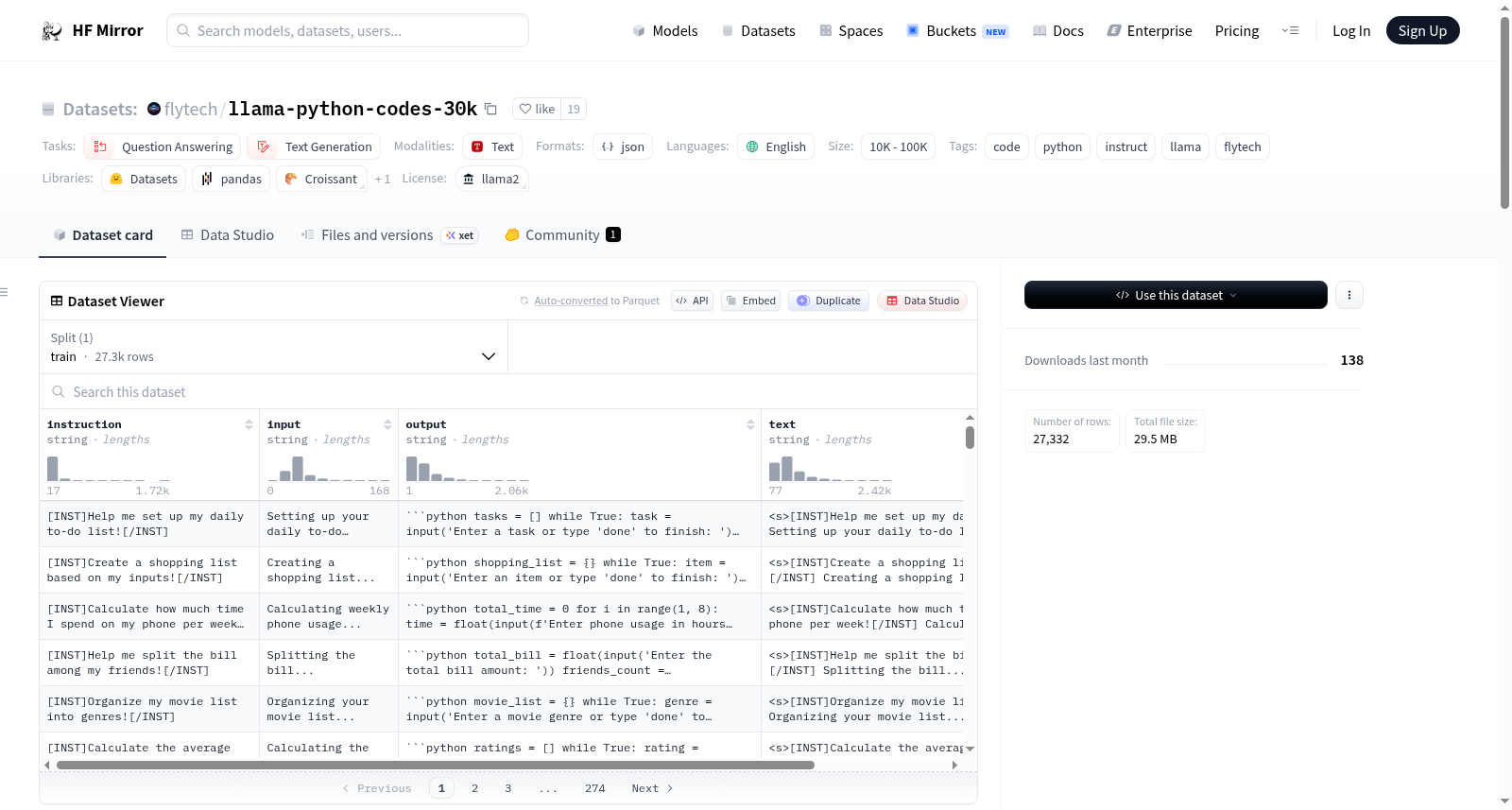This screenshot has width=1512, height=810.
Task: Focus the top search models, datasets field
Action: 348,30
